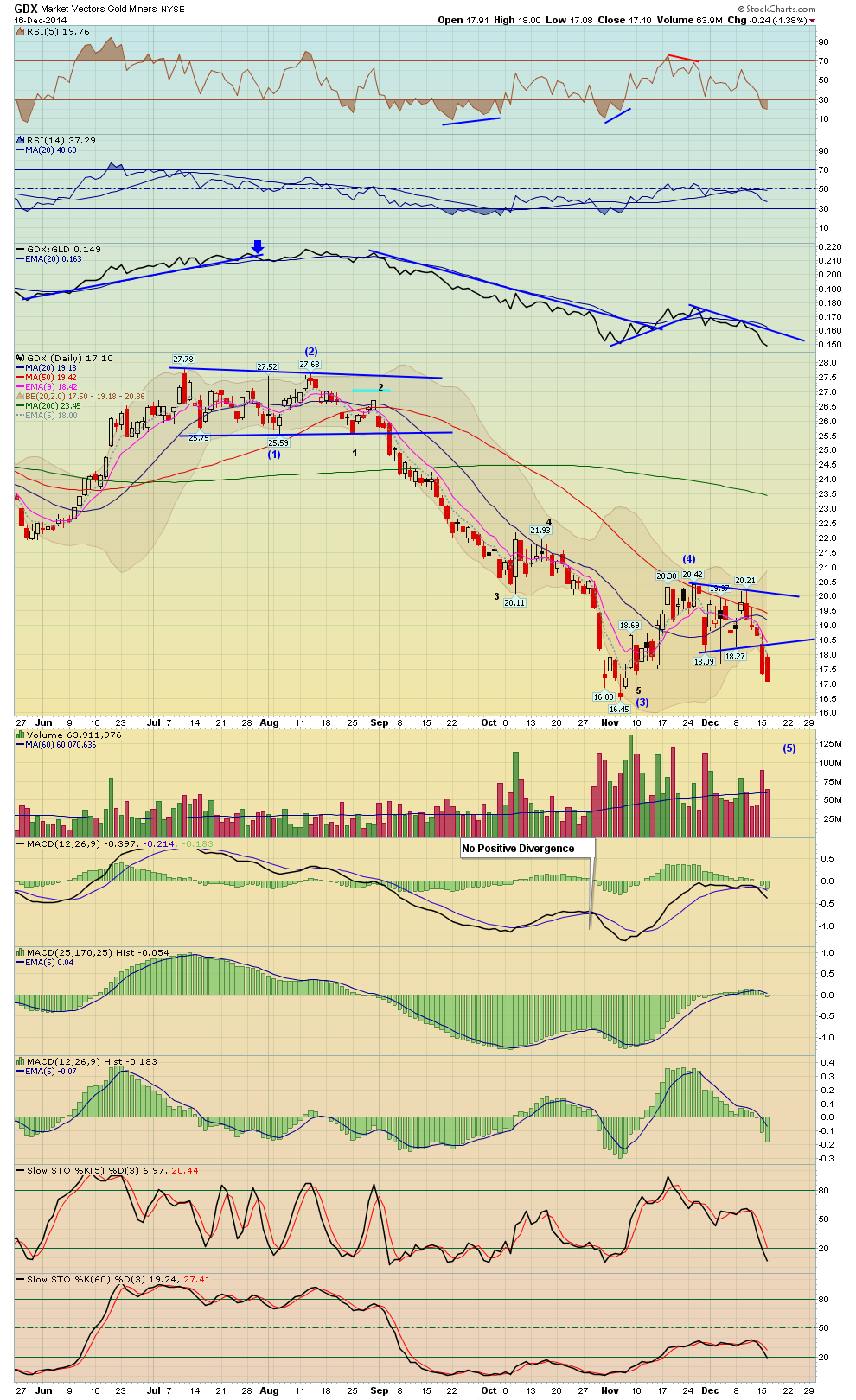Click the 'Close 17.10' value
This screenshot has width=856, height=1400.
pos(623,20)
